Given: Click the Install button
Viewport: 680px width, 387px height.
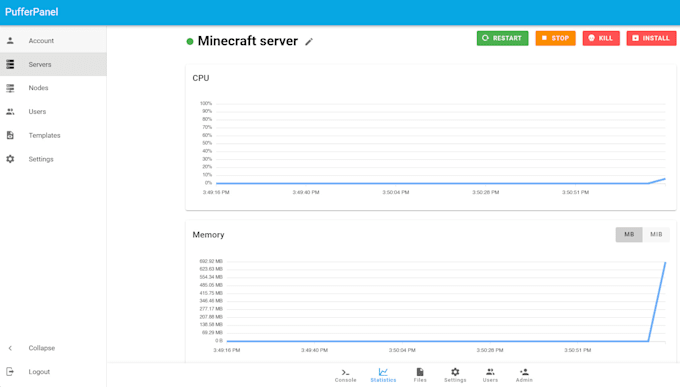Looking at the screenshot, I should point(651,38).
